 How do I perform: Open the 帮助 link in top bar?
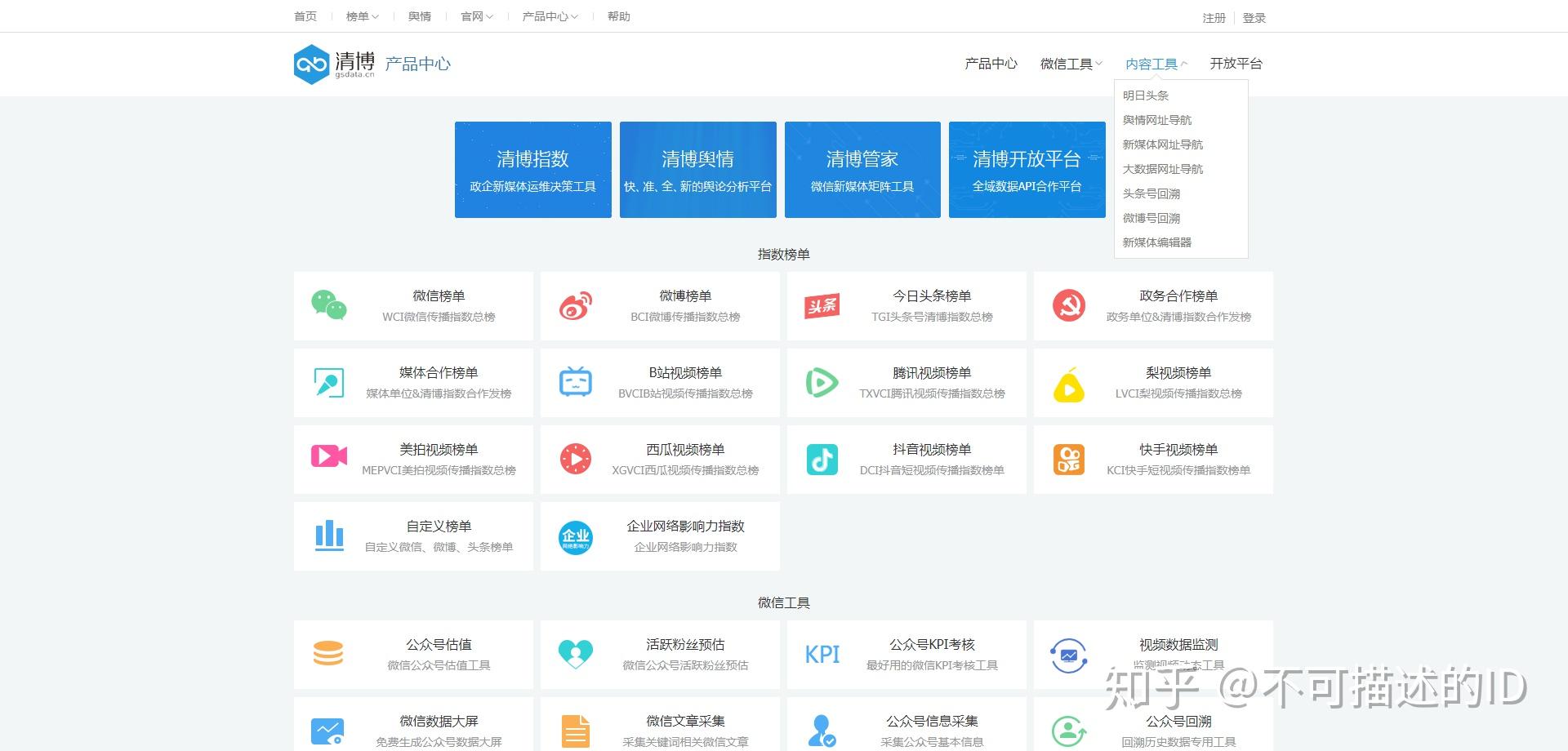click(x=619, y=16)
